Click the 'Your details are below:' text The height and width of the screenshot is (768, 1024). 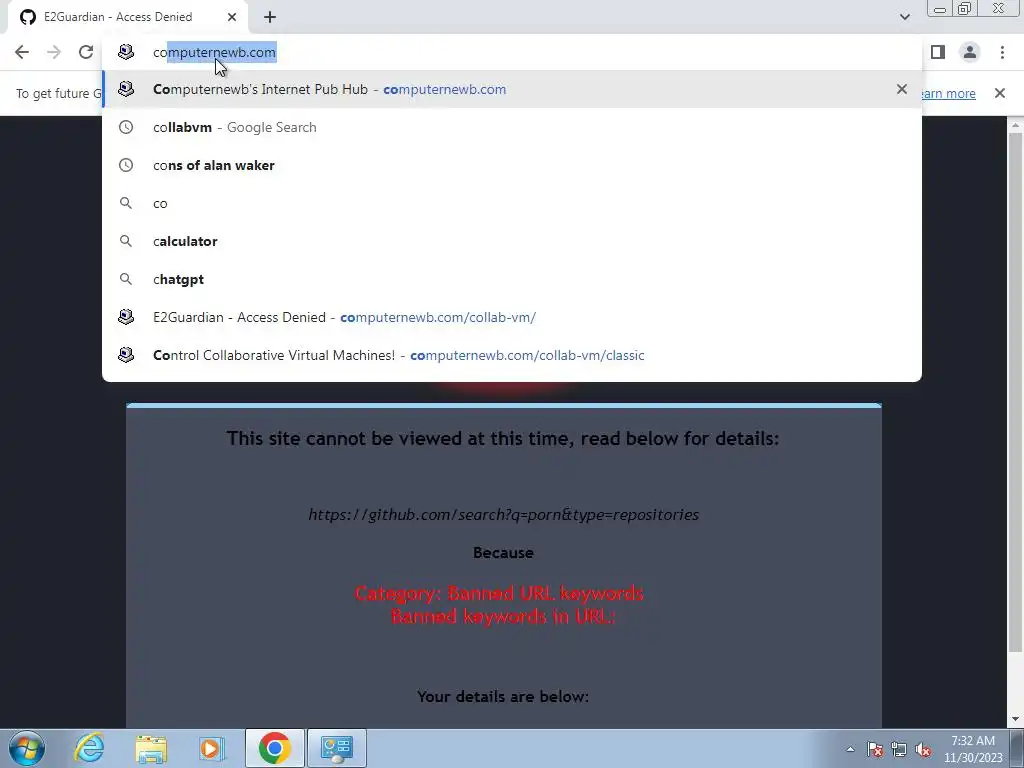(x=503, y=697)
